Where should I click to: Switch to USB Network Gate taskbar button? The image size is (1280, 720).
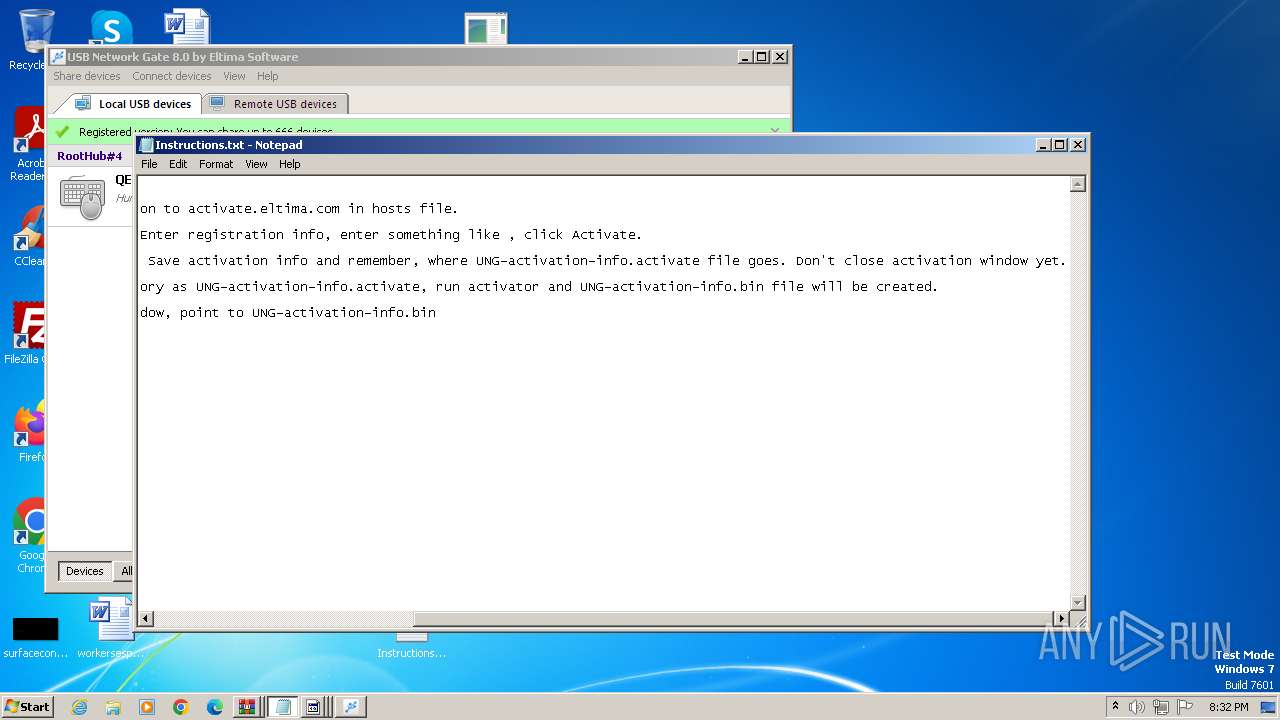pos(351,707)
